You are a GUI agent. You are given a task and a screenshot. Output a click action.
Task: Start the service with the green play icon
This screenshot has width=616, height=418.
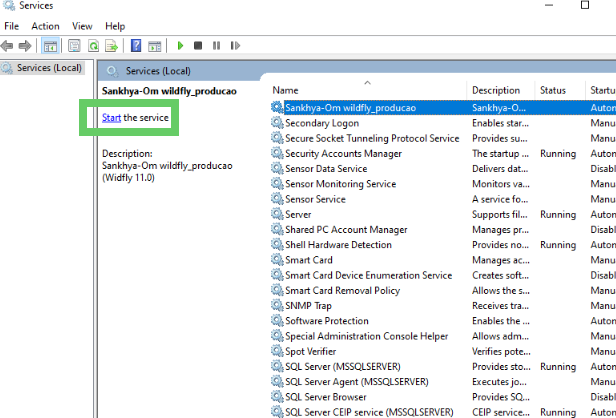click(180, 46)
